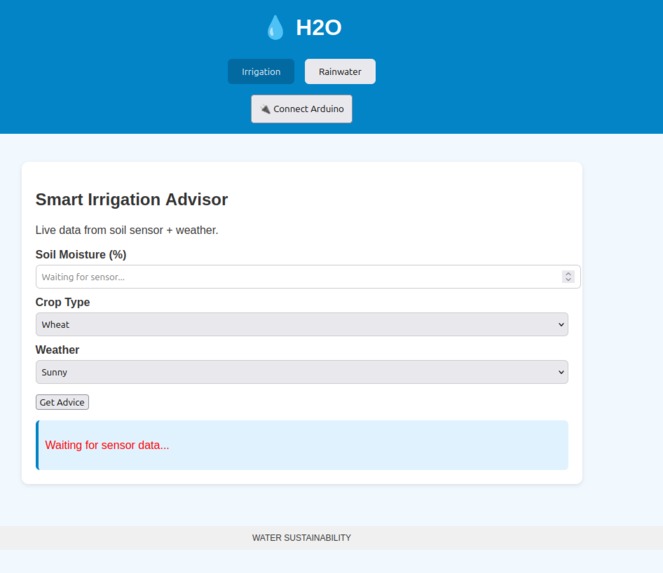Focus the Soil Moisture input field

[x=308, y=277]
